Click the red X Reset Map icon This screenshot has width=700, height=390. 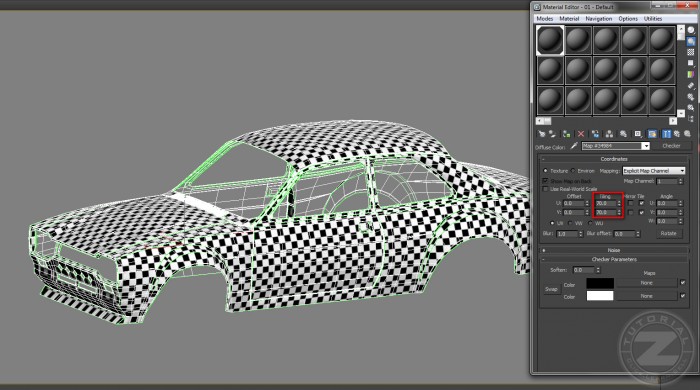point(581,134)
